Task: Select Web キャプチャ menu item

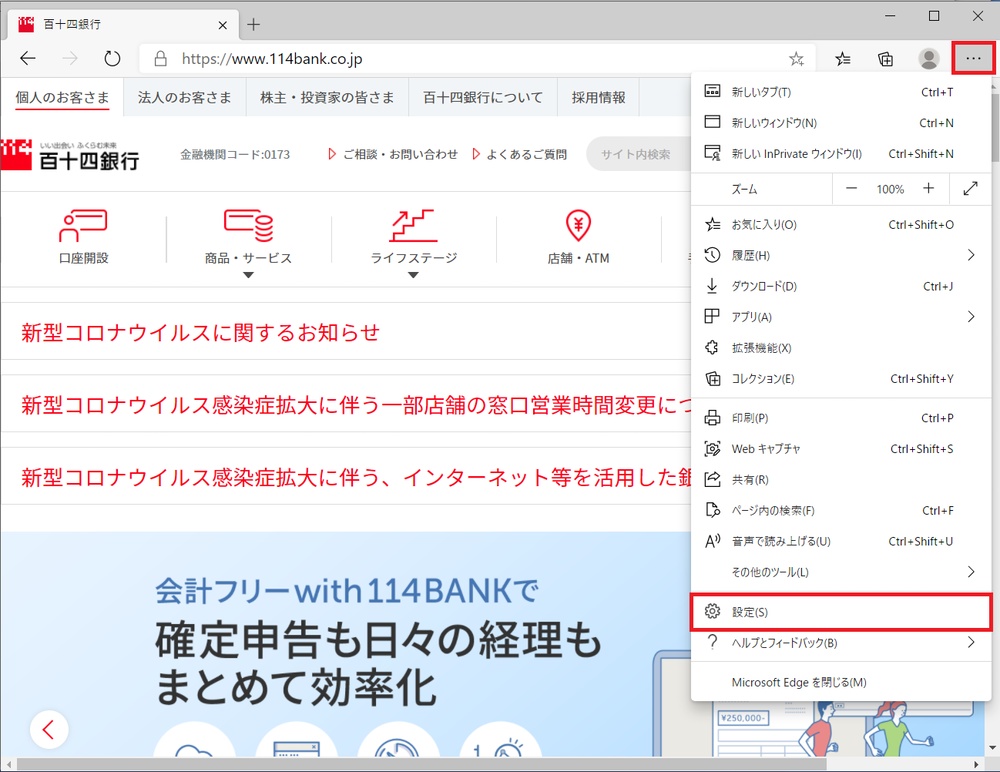Action: tap(841, 449)
